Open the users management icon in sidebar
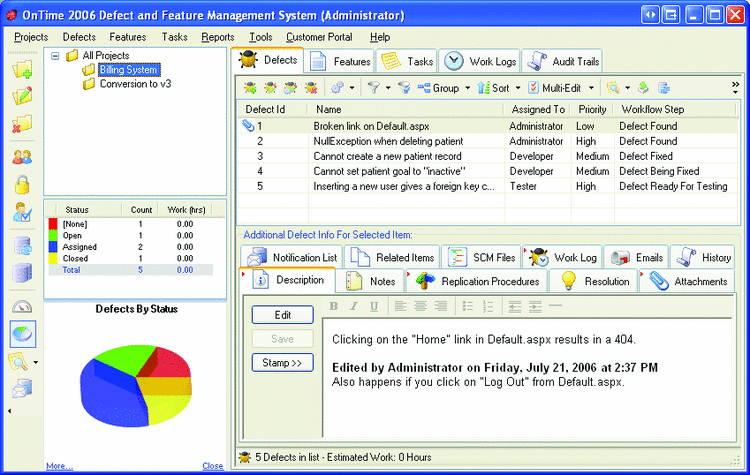Image resolution: width=750 pixels, height=475 pixels. pyautogui.click(x=22, y=157)
